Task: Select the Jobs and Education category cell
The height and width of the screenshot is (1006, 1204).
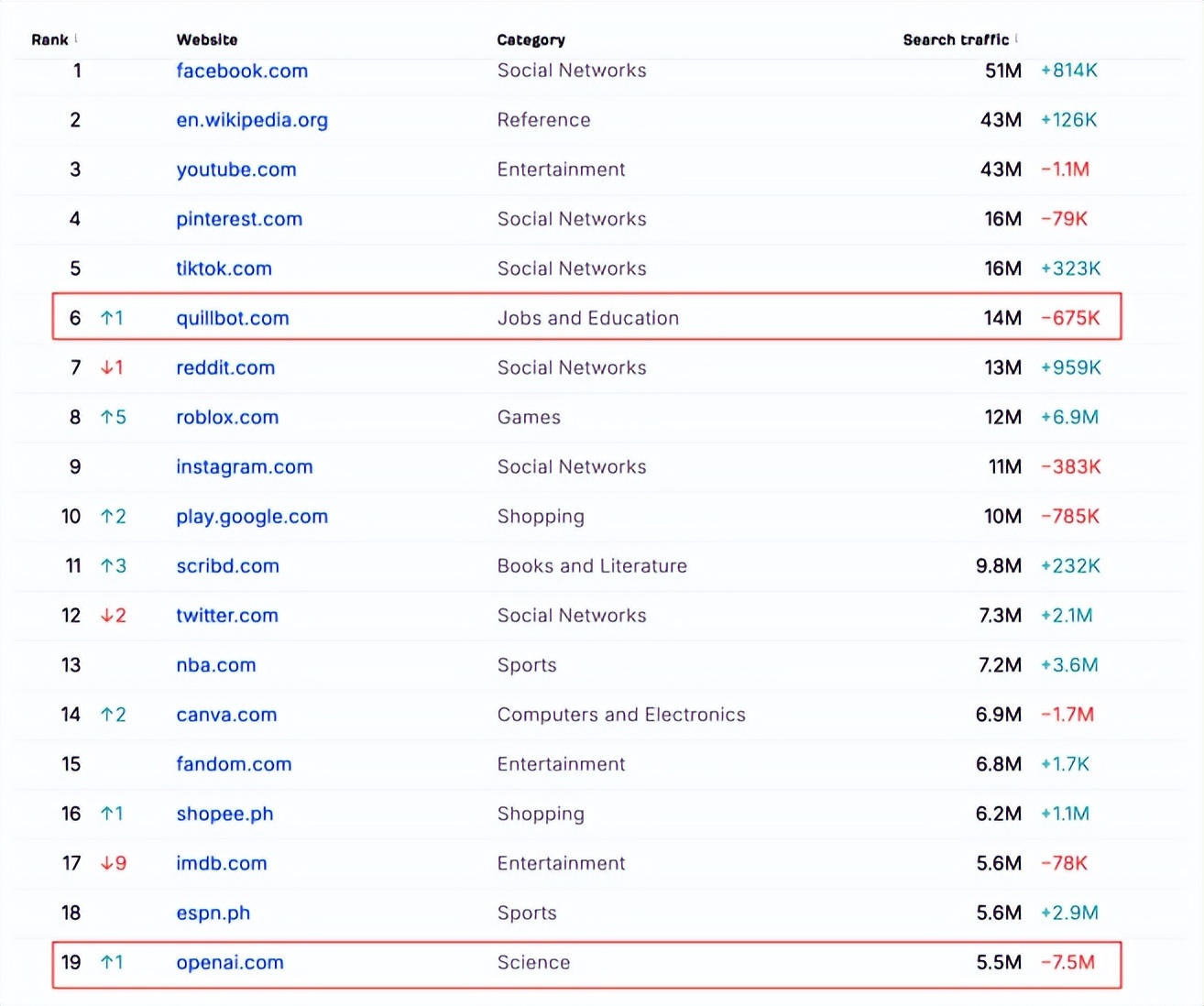Action: 588,318
